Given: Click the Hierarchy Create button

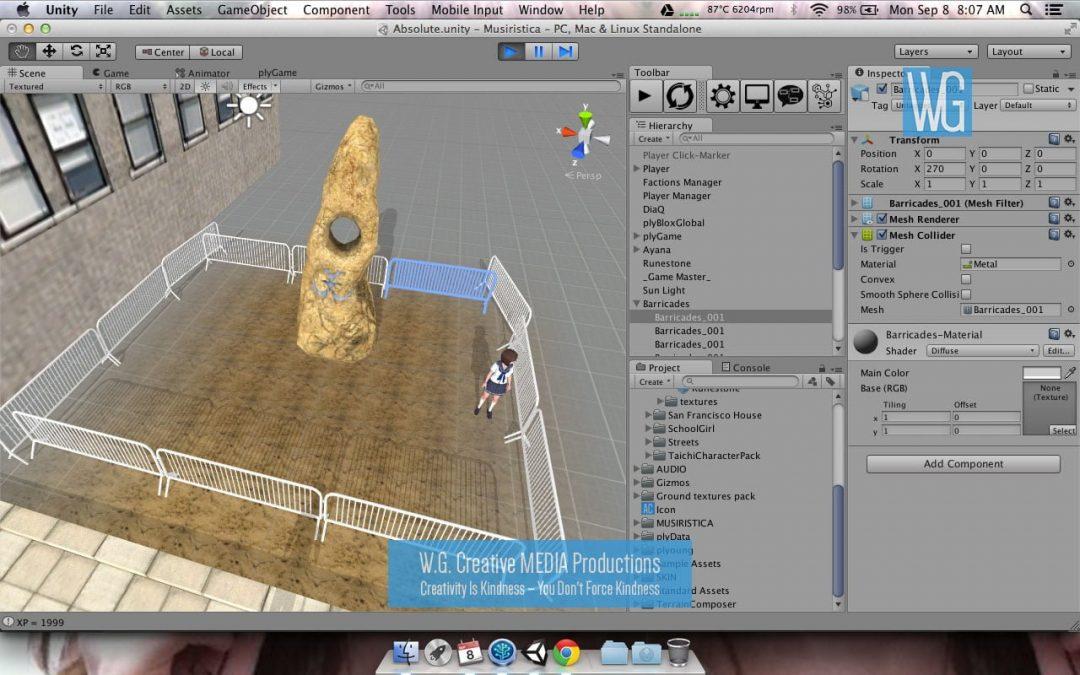Looking at the screenshot, I should click(x=653, y=139).
